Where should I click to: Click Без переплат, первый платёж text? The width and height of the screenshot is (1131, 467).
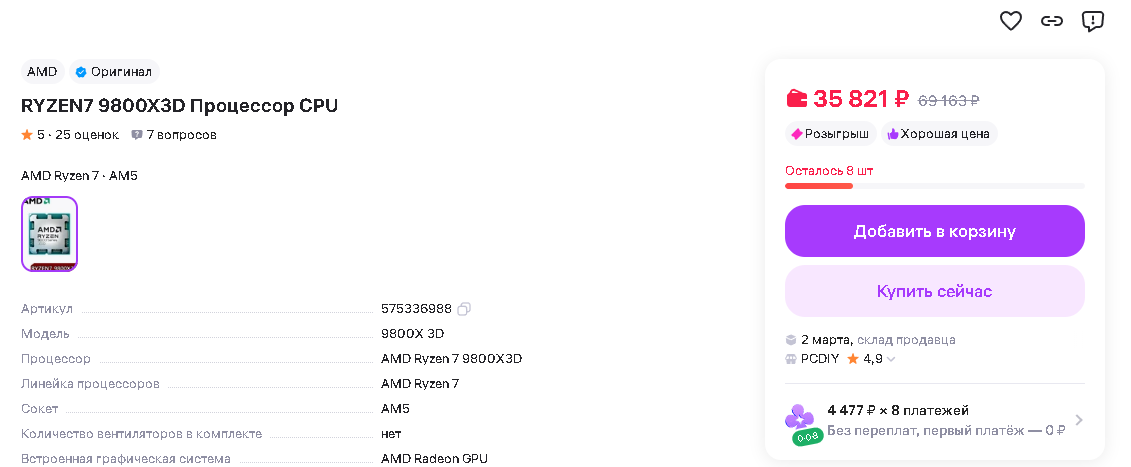pos(946,431)
